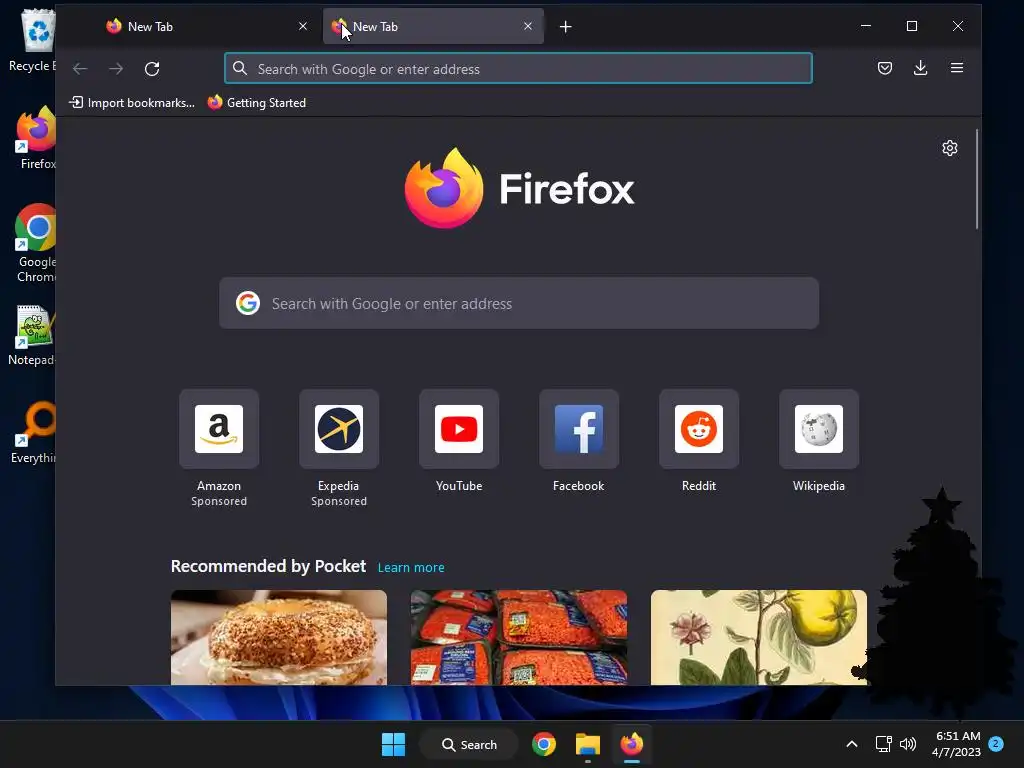The height and width of the screenshot is (768, 1024).
Task: Select the Google Chrome desktop shortcut
Action: (36, 243)
